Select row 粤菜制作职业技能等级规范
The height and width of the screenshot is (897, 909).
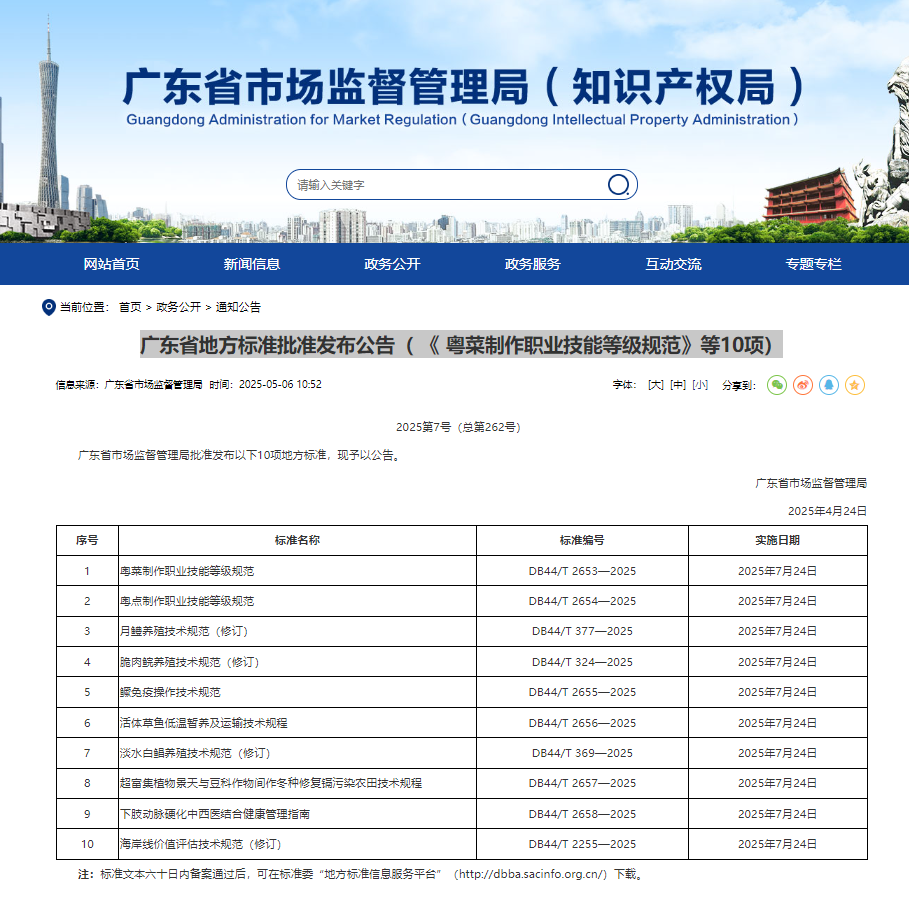(x=461, y=571)
